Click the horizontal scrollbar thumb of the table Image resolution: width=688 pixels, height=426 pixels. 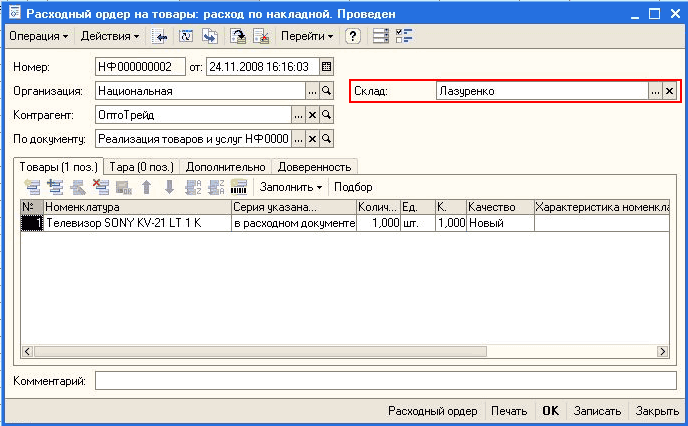[260, 351]
